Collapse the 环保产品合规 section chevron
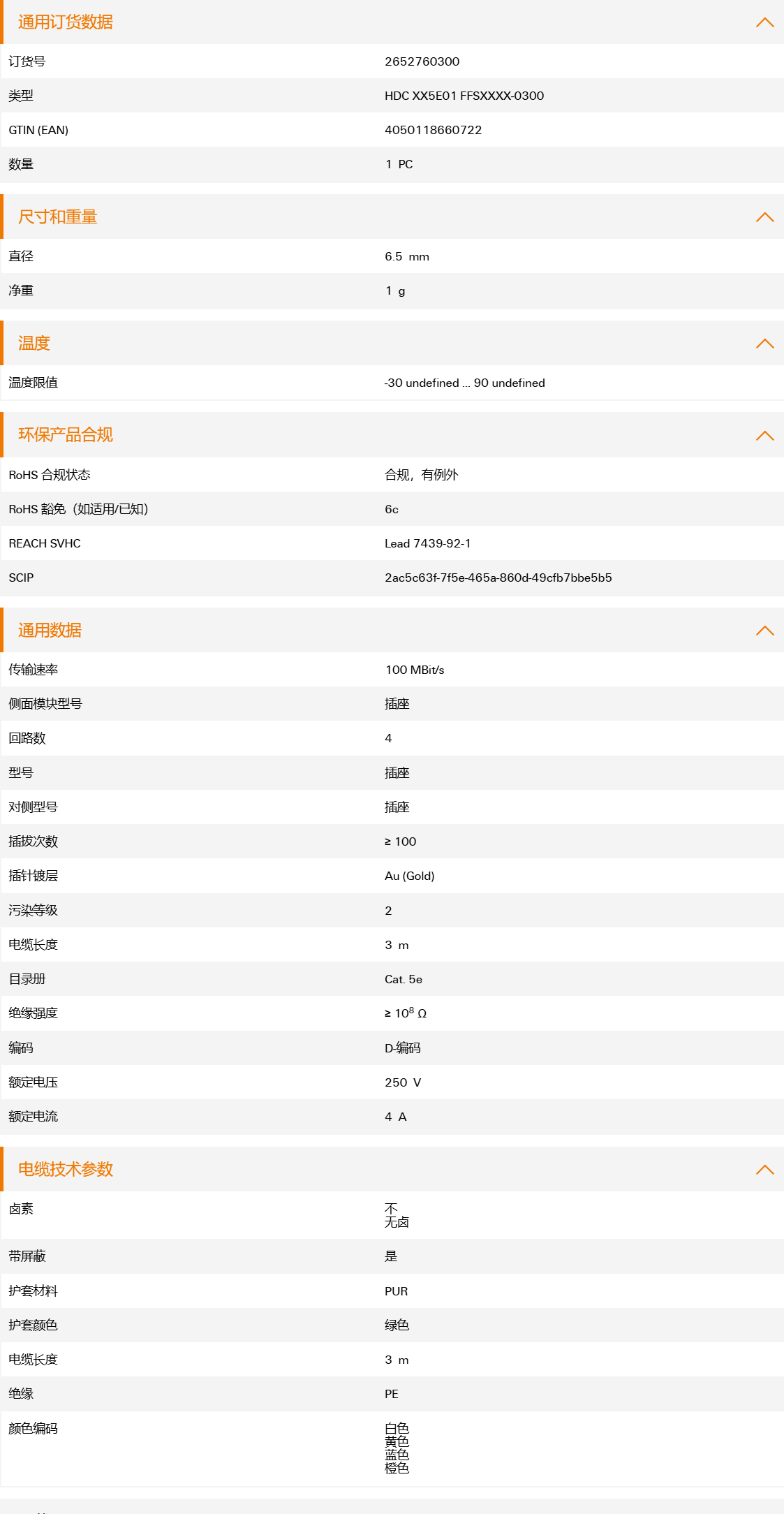 point(765,436)
